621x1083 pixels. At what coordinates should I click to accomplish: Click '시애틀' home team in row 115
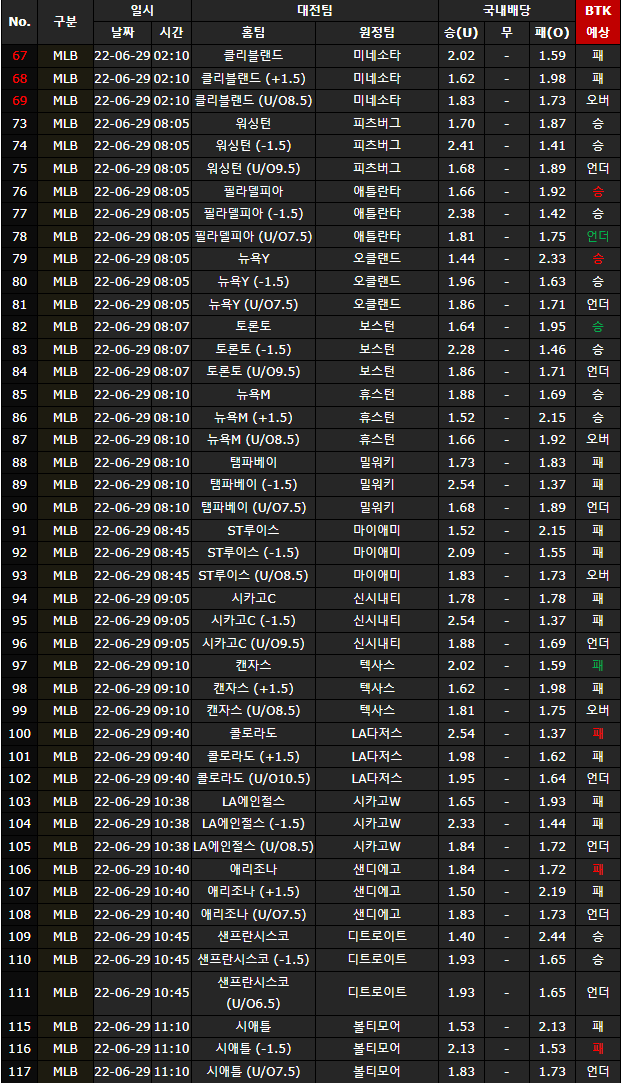254,1026
